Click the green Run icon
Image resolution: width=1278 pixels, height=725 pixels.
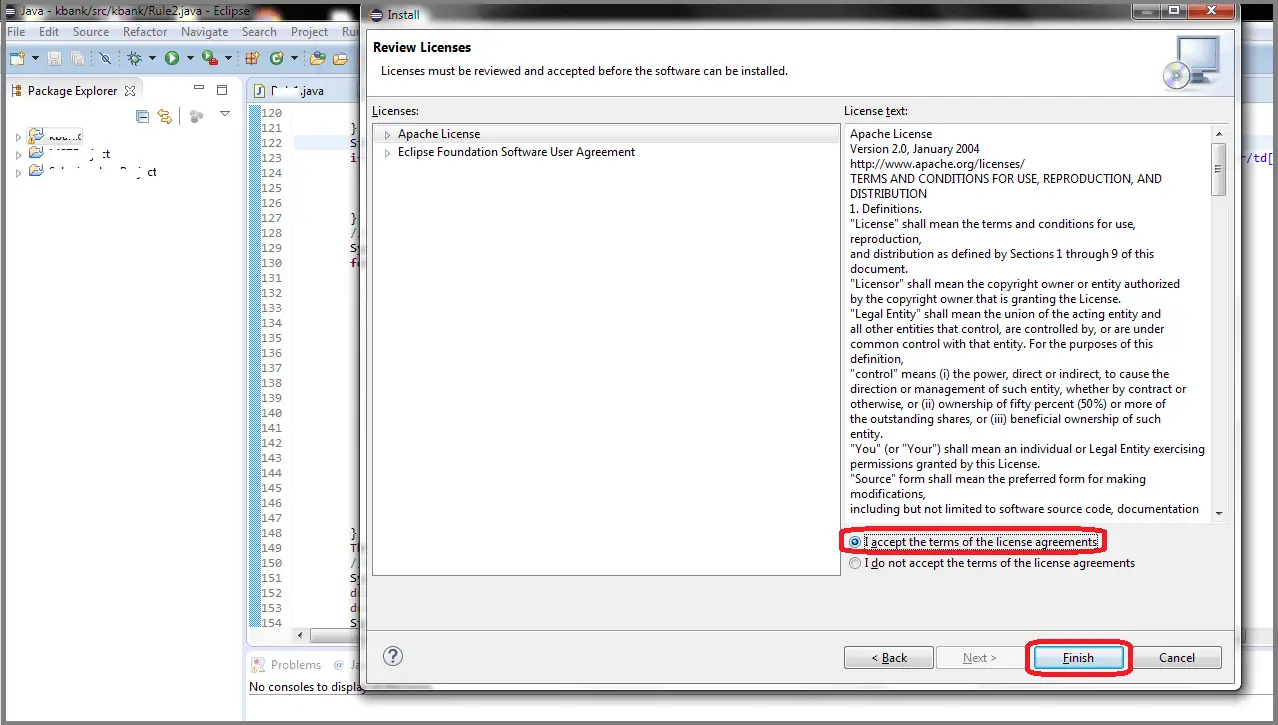(x=172, y=59)
